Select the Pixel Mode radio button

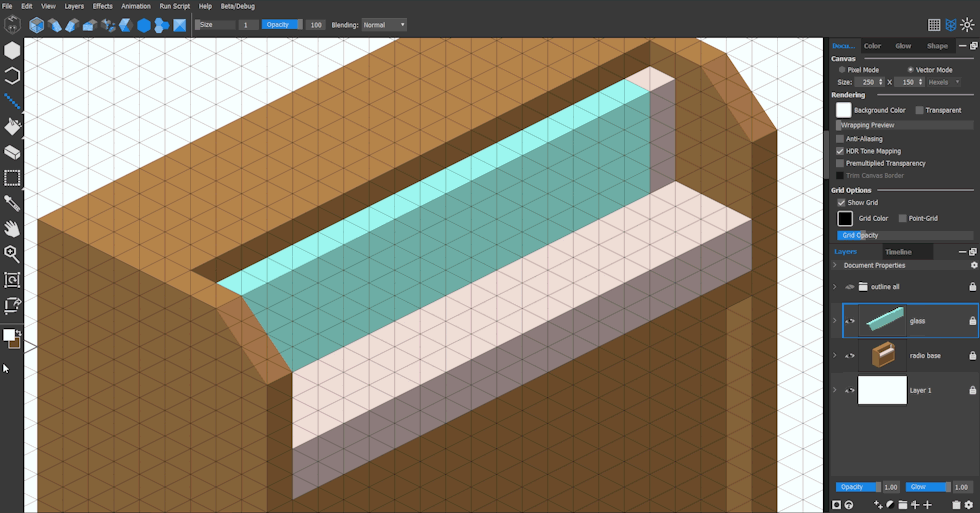click(x=841, y=70)
